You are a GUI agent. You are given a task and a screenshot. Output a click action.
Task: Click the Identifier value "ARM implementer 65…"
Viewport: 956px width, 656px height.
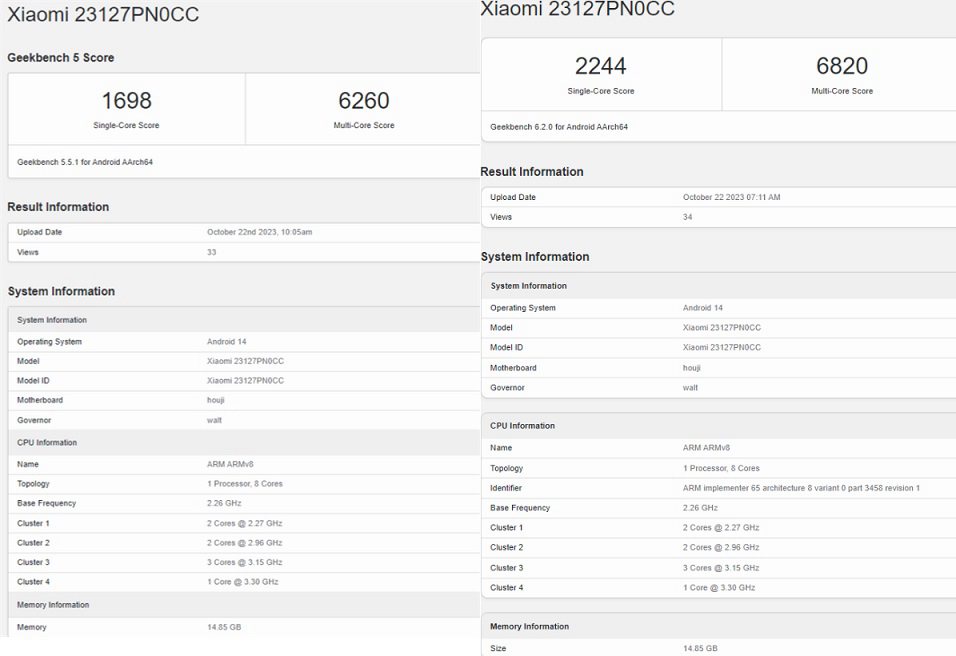801,488
